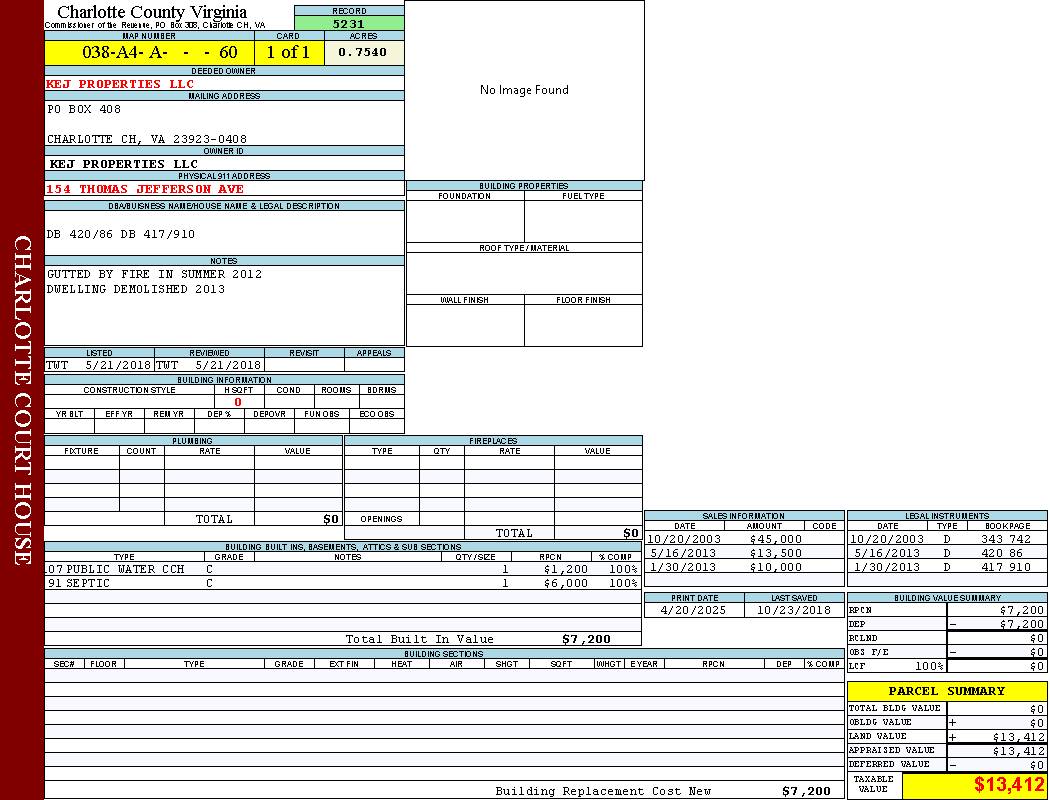
Task: Click the 'GUTTED BY FIRE IN SUMMER 2012' note
Action: [x=154, y=274]
